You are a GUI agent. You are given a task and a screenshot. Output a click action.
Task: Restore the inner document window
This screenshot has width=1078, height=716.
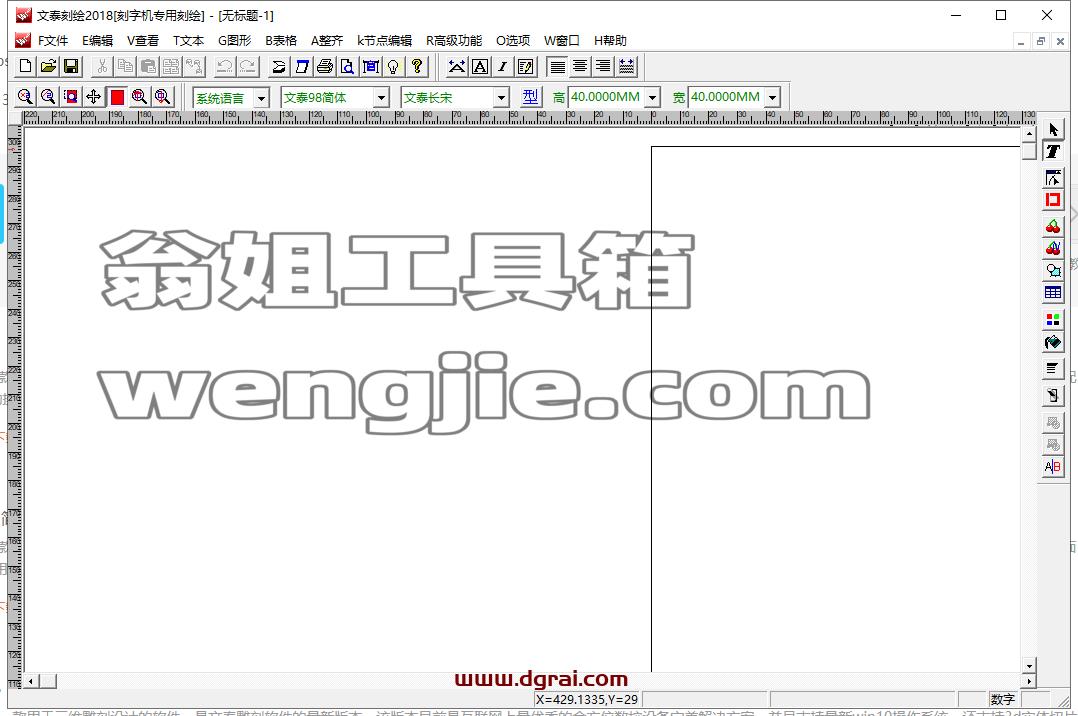coord(1041,41)
